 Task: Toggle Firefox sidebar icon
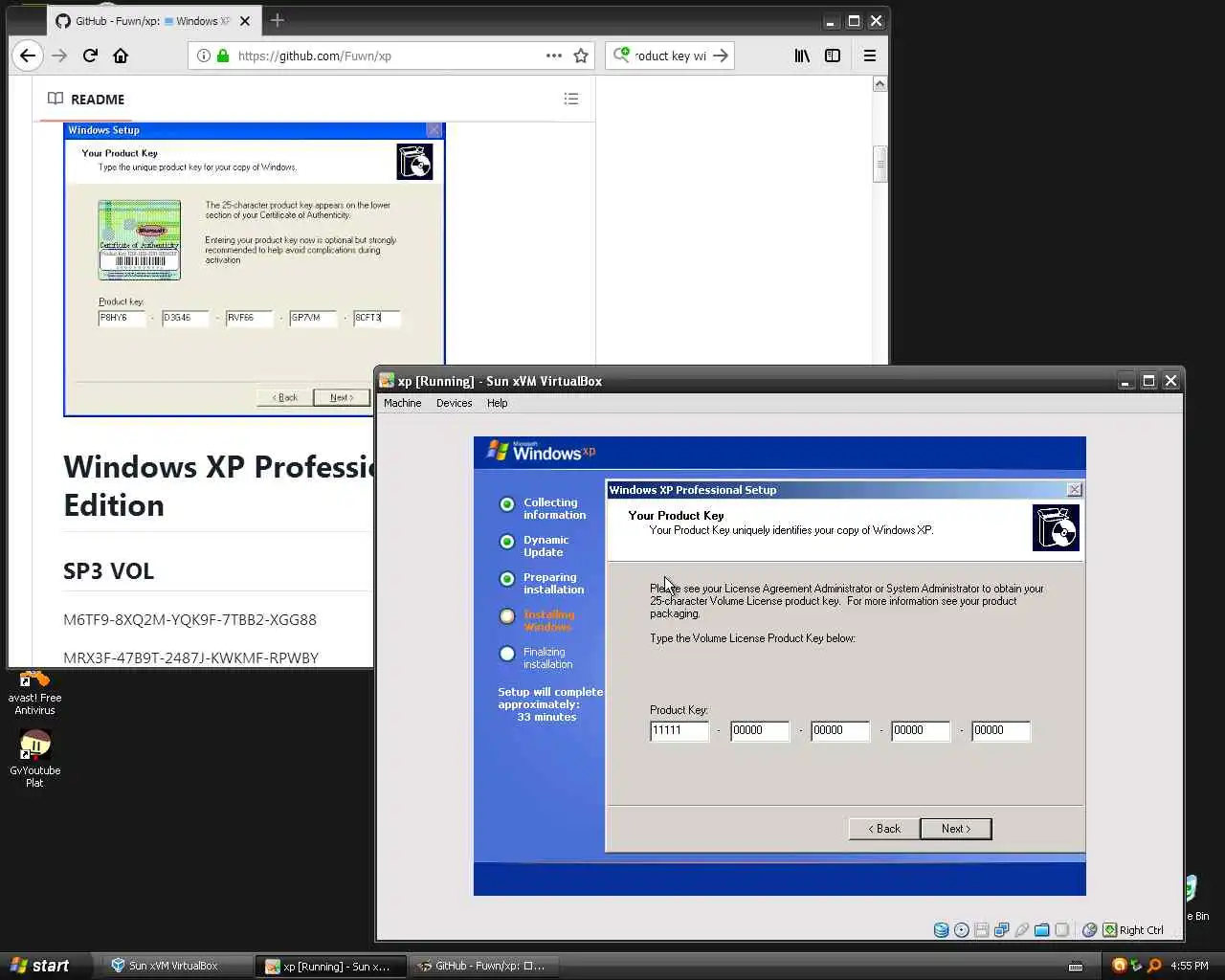pos(833,56)
